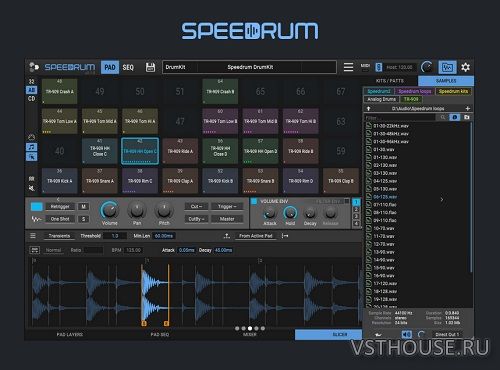Image resolution: width=500 pixels, height=370 pixels.
Task: Click the blue info icon in filter bar
Action: click(455, 117)
